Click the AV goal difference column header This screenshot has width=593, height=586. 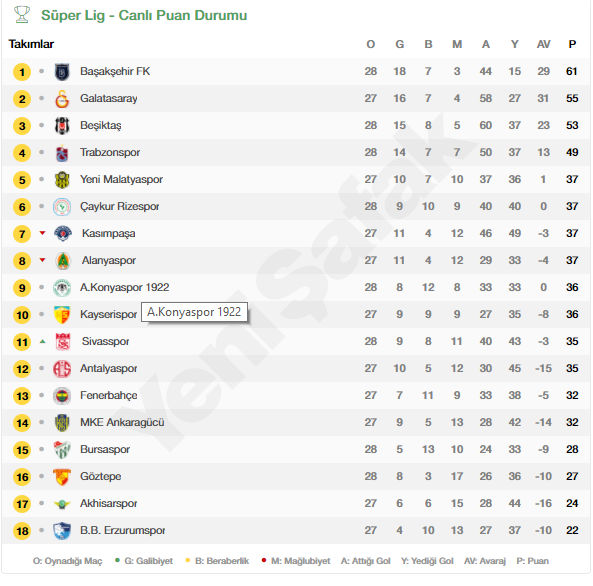[x=543, y=44]
